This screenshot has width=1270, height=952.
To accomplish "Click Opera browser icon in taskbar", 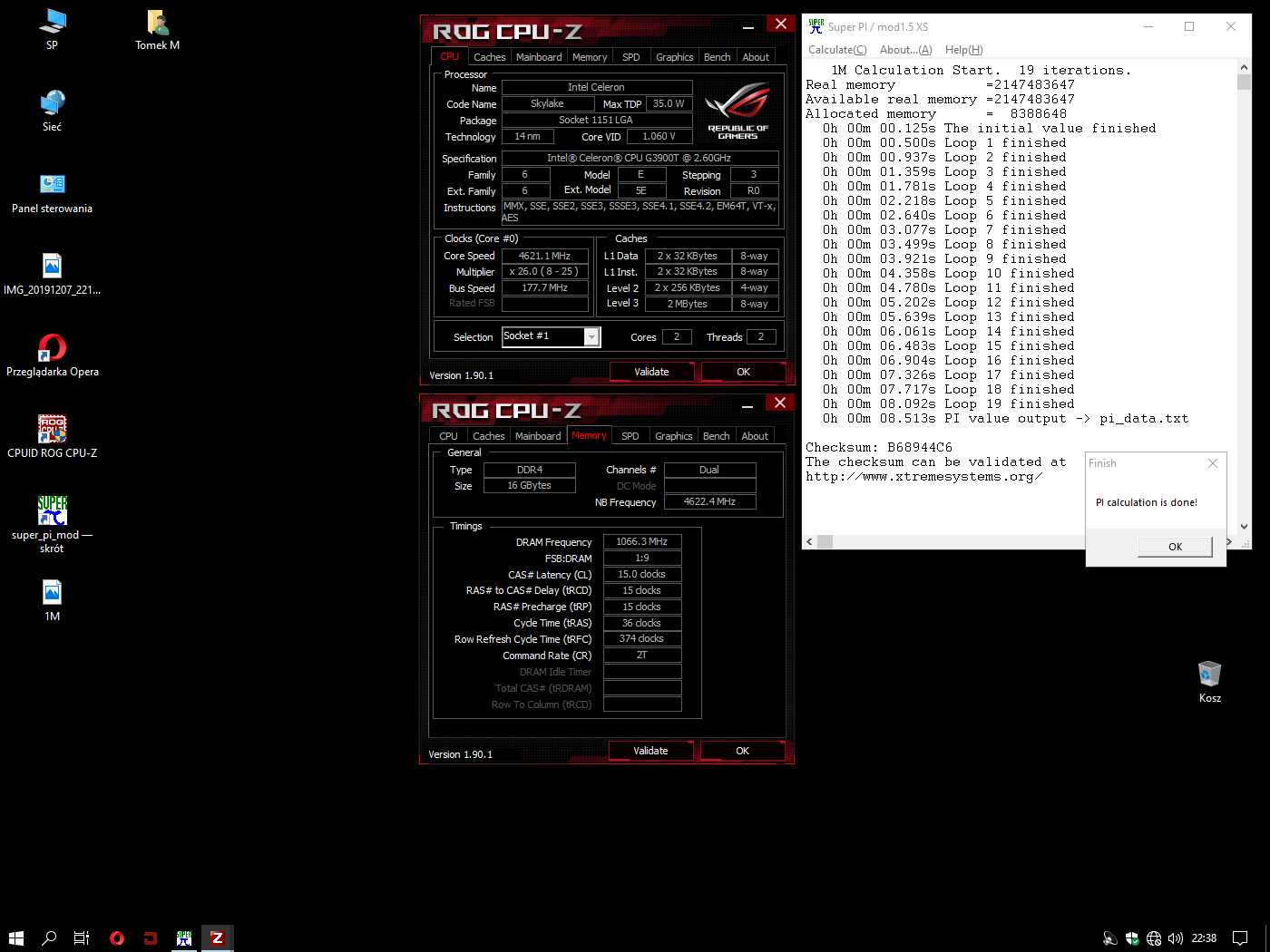I will (x=116, y=938).
